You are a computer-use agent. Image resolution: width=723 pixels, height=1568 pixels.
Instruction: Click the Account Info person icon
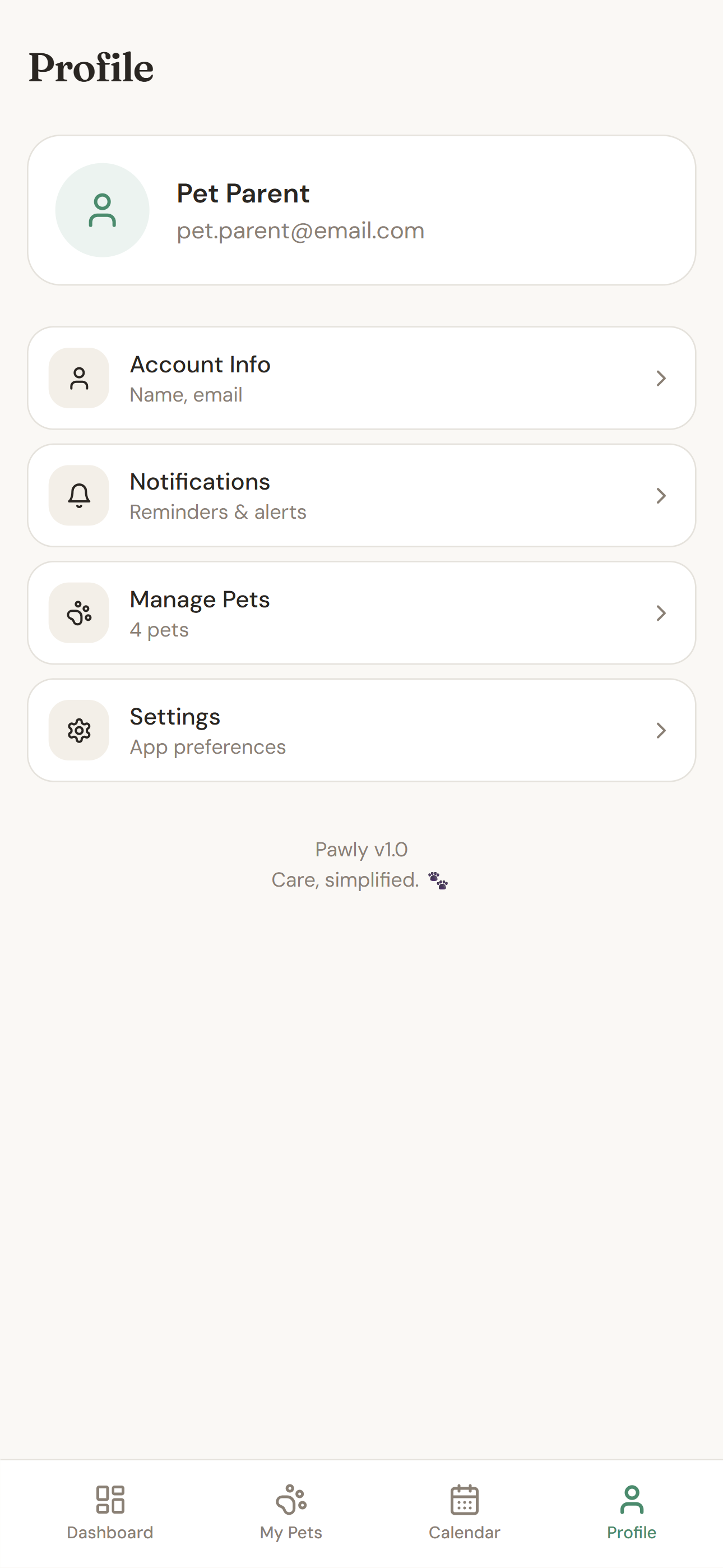click(79, 378)
